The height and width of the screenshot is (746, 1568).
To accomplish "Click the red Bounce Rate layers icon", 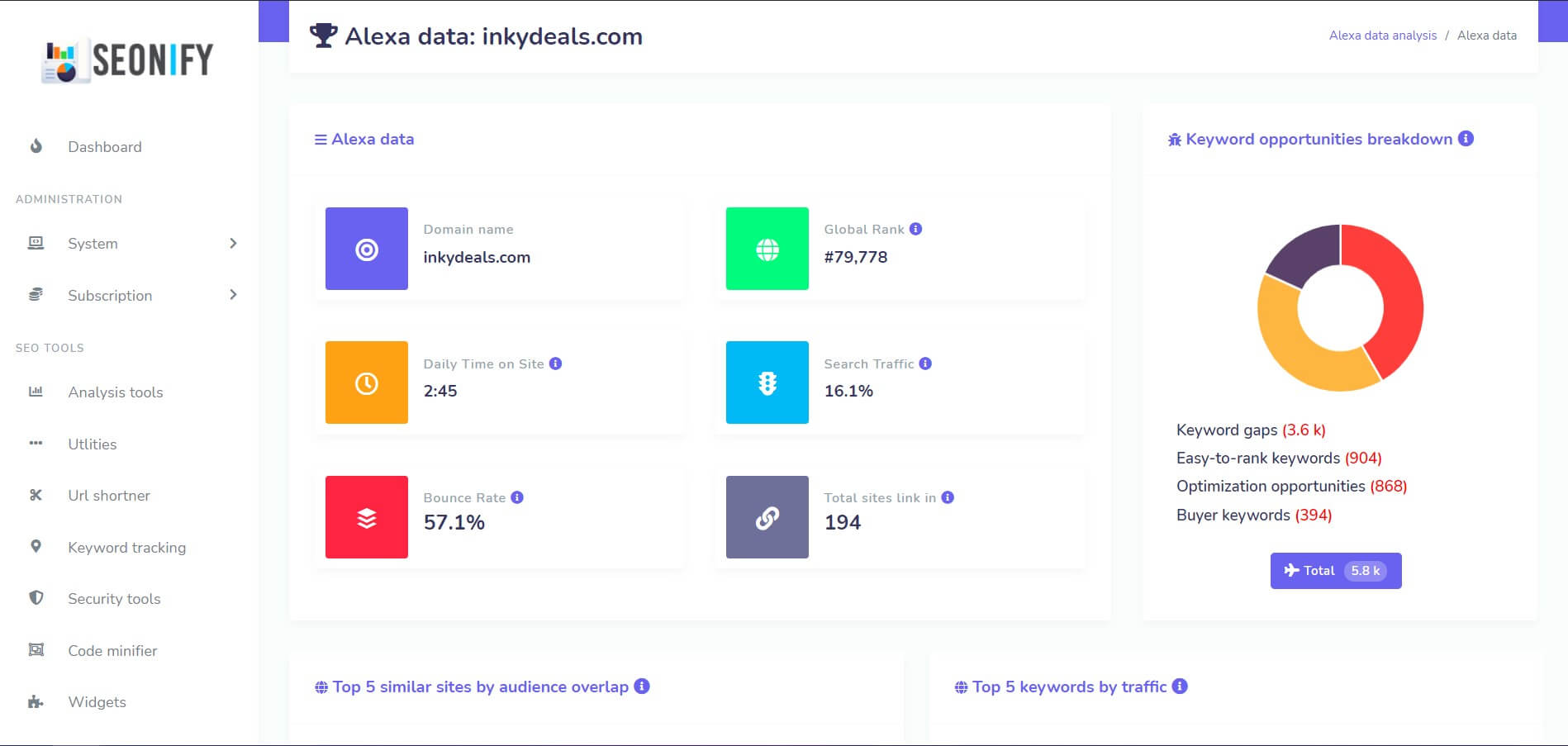I will (x=367, y=517).
